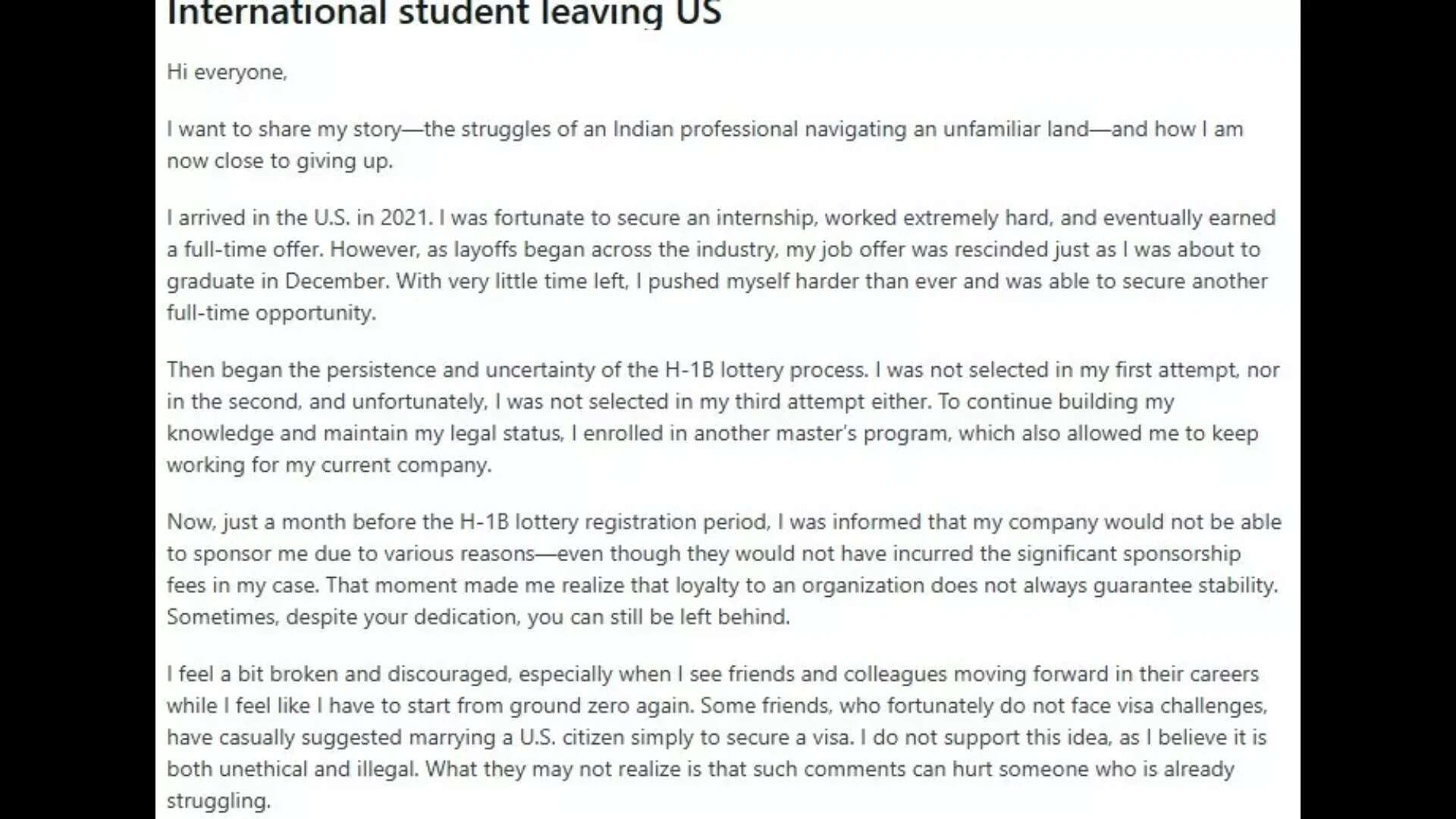This screenshot has width=1456, height=819.
Task: Click the word 'December' in the paragraph
Action: 336,281
